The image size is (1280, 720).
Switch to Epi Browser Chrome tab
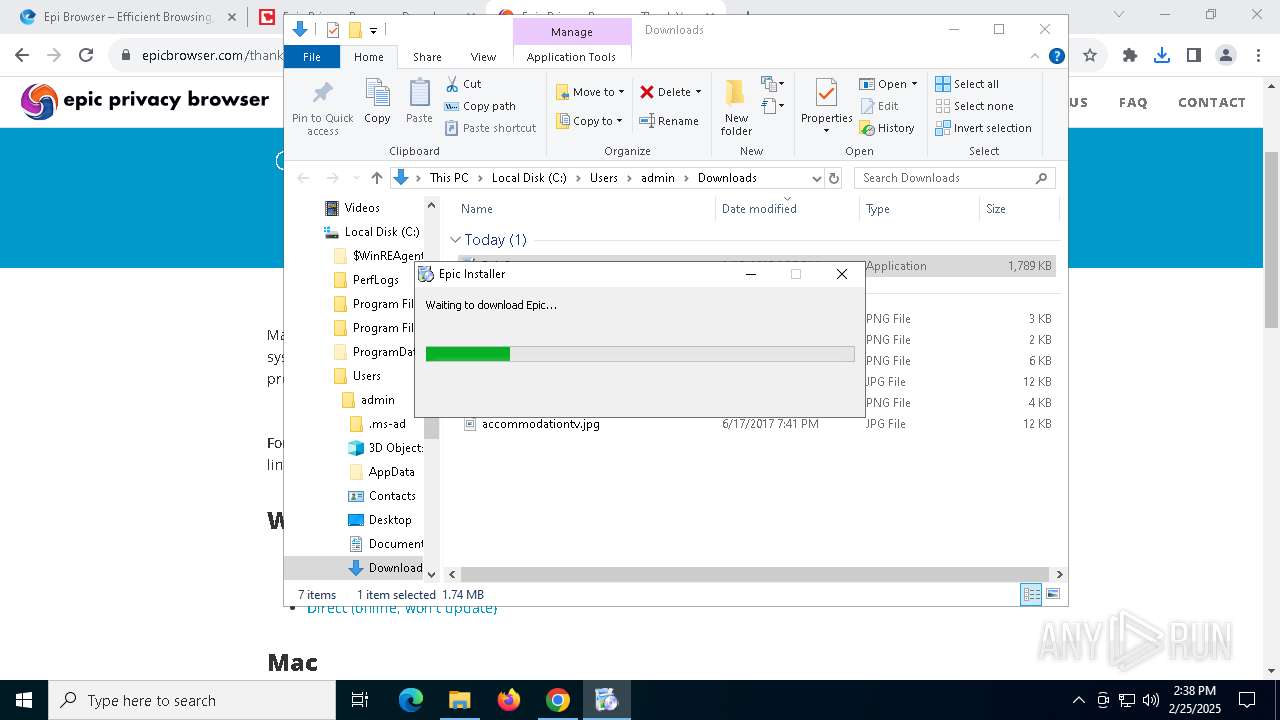[128, 17]
